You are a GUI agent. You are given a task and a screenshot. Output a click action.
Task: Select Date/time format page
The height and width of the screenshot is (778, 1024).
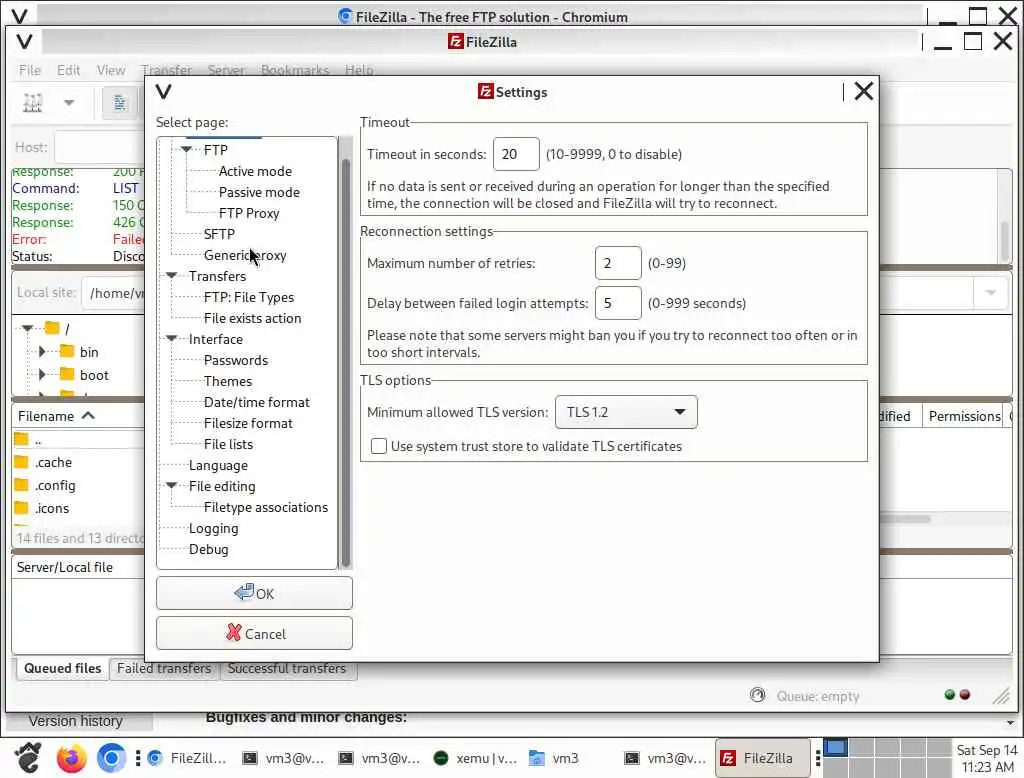coord(257,402)
